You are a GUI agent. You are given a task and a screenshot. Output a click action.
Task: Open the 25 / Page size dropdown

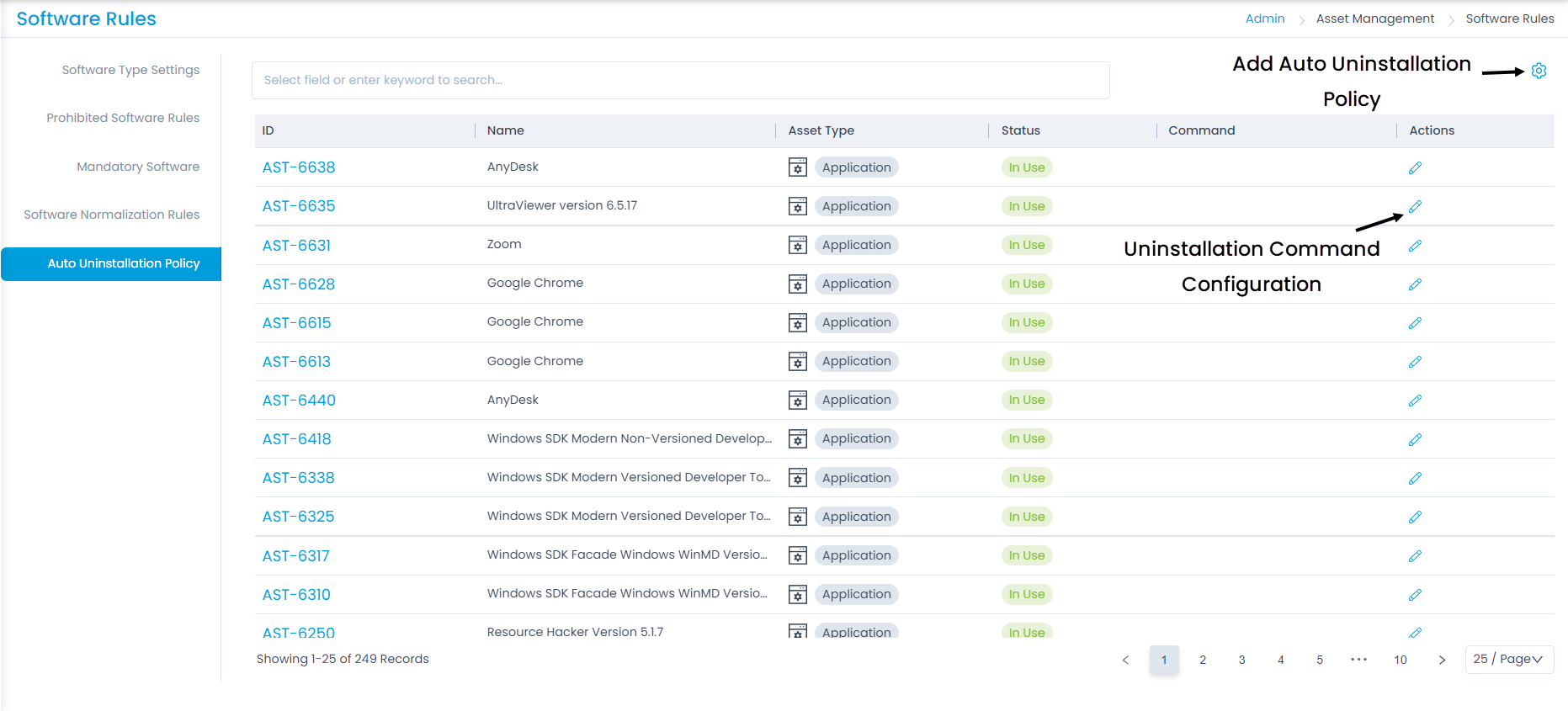(x=1509, y=660)
